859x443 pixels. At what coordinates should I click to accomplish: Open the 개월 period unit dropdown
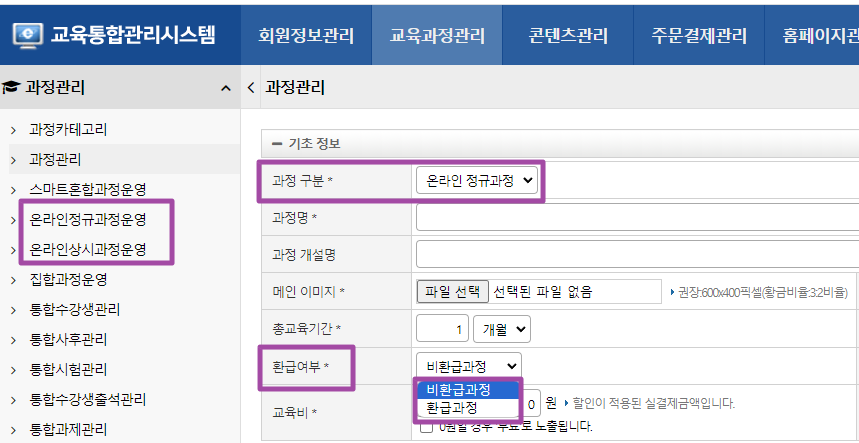point(506,328)
